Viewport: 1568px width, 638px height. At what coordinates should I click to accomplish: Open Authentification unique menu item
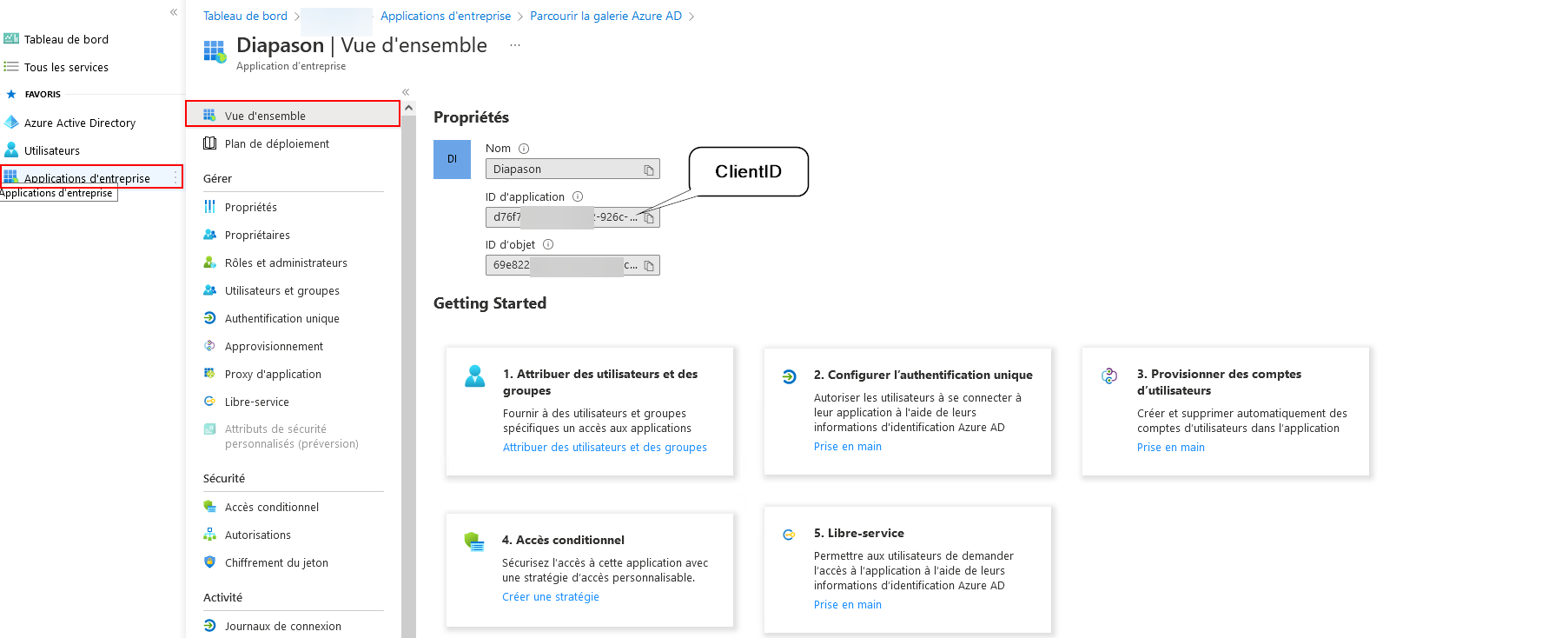(x=281, y=319)
